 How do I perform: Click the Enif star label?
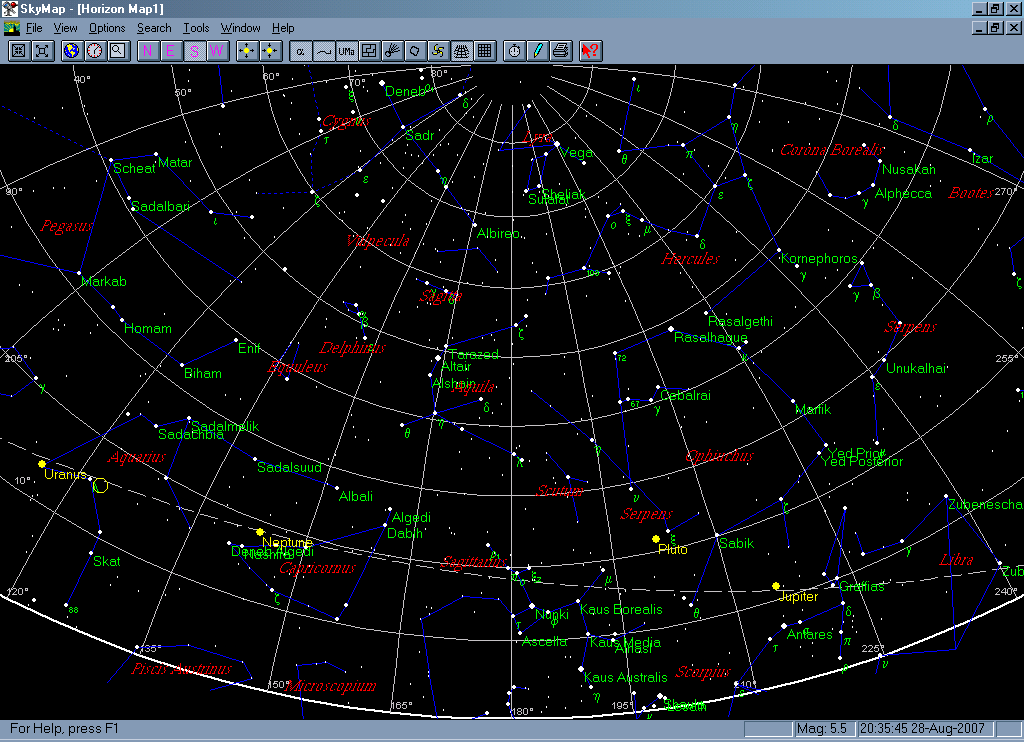coord(249,348)
